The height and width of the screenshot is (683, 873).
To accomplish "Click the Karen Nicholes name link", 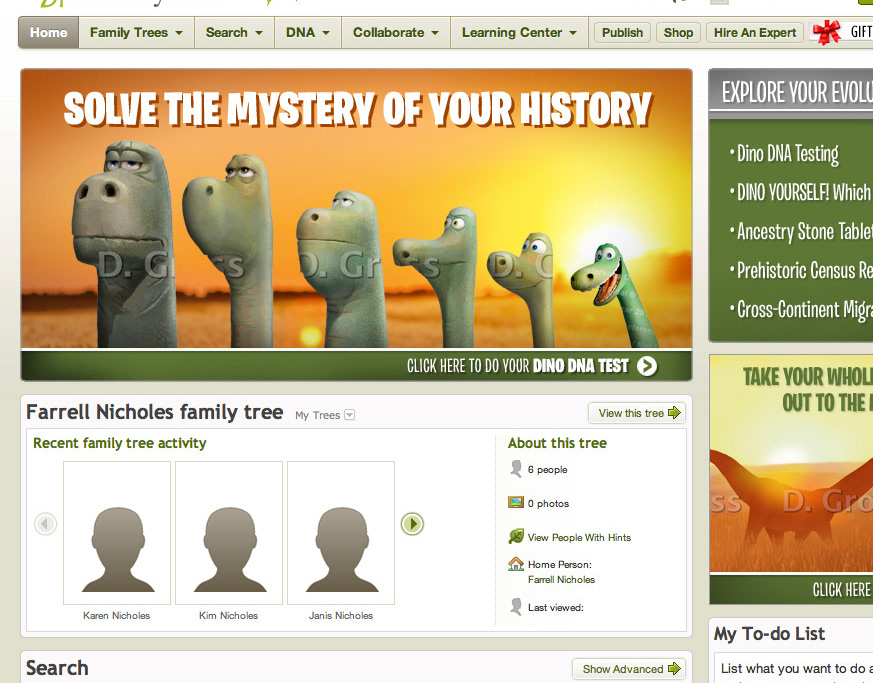I will click(116, 616).
